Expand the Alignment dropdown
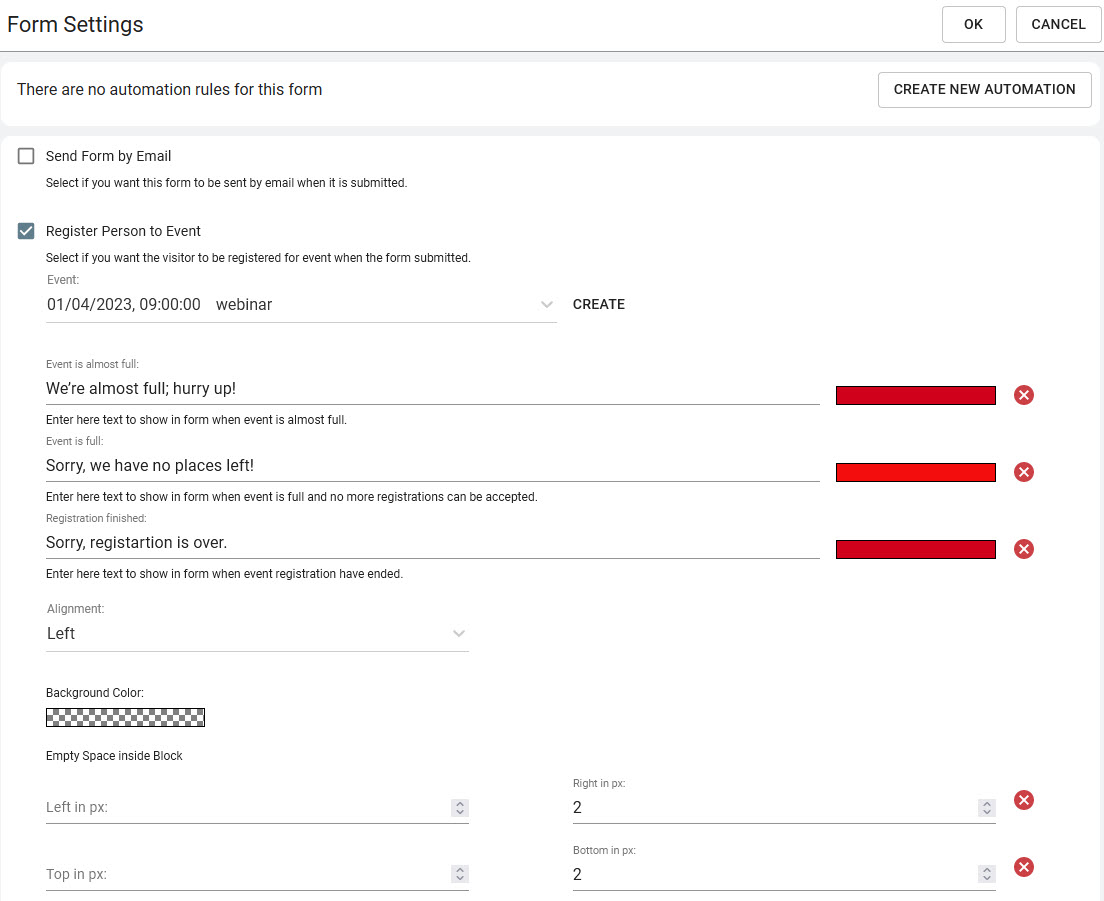This screenshot has height=901, width=1104. click(x=458, y=633)
